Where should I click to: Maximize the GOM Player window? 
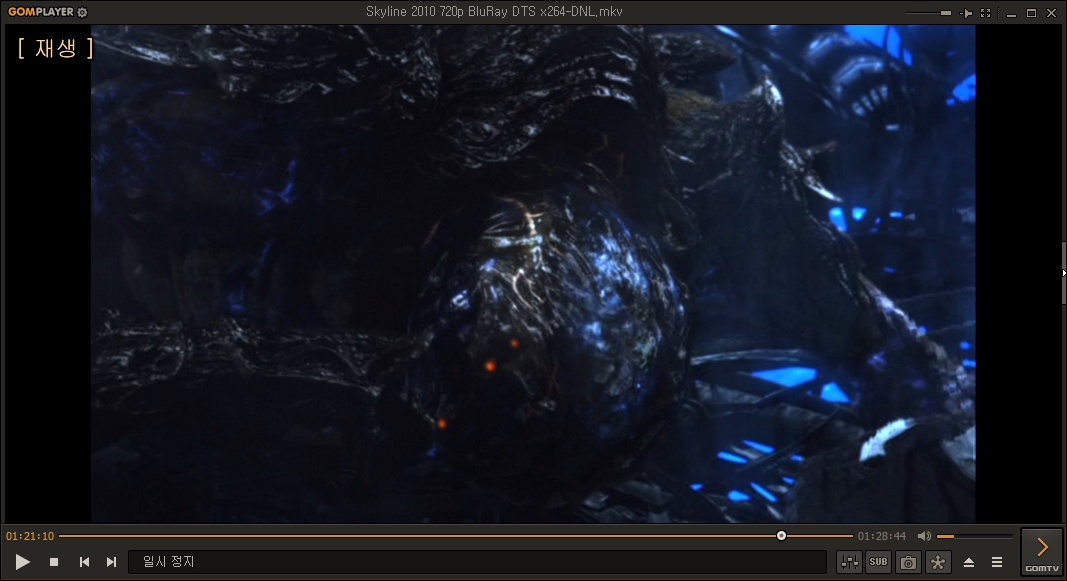1032,13
